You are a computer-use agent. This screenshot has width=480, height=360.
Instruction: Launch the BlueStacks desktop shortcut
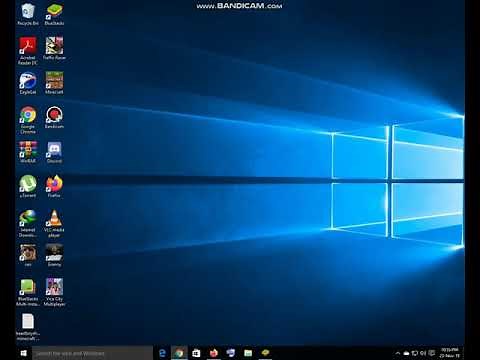point(54,14)
